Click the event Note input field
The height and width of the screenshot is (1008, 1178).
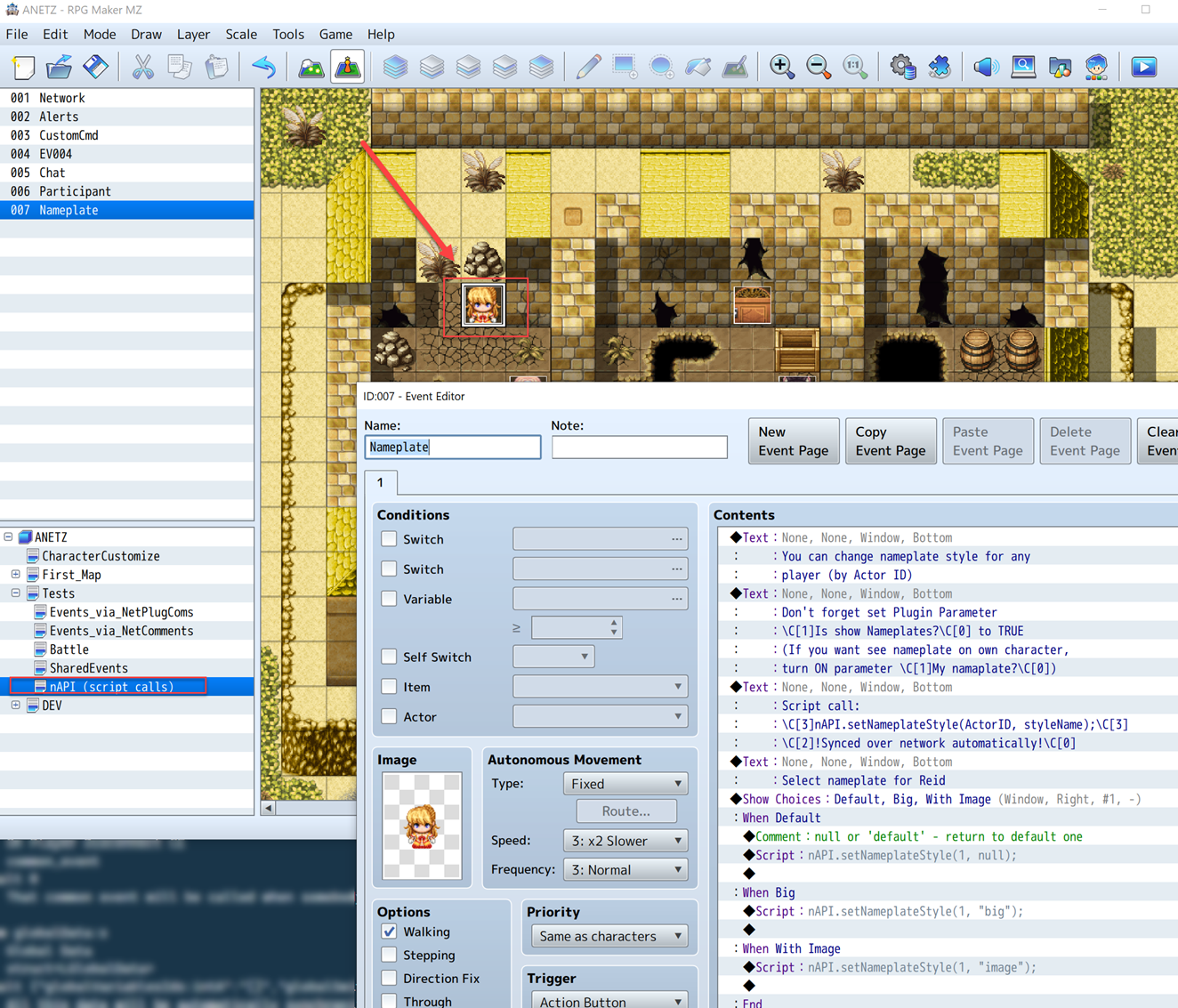(x=640, y=447)
